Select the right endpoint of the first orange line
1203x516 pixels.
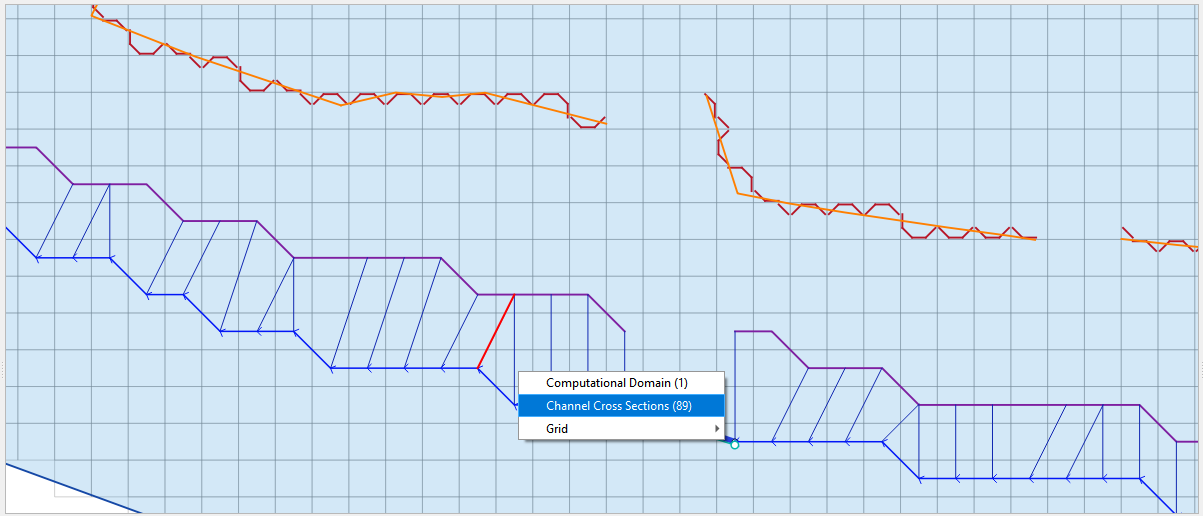click(605, 122)
